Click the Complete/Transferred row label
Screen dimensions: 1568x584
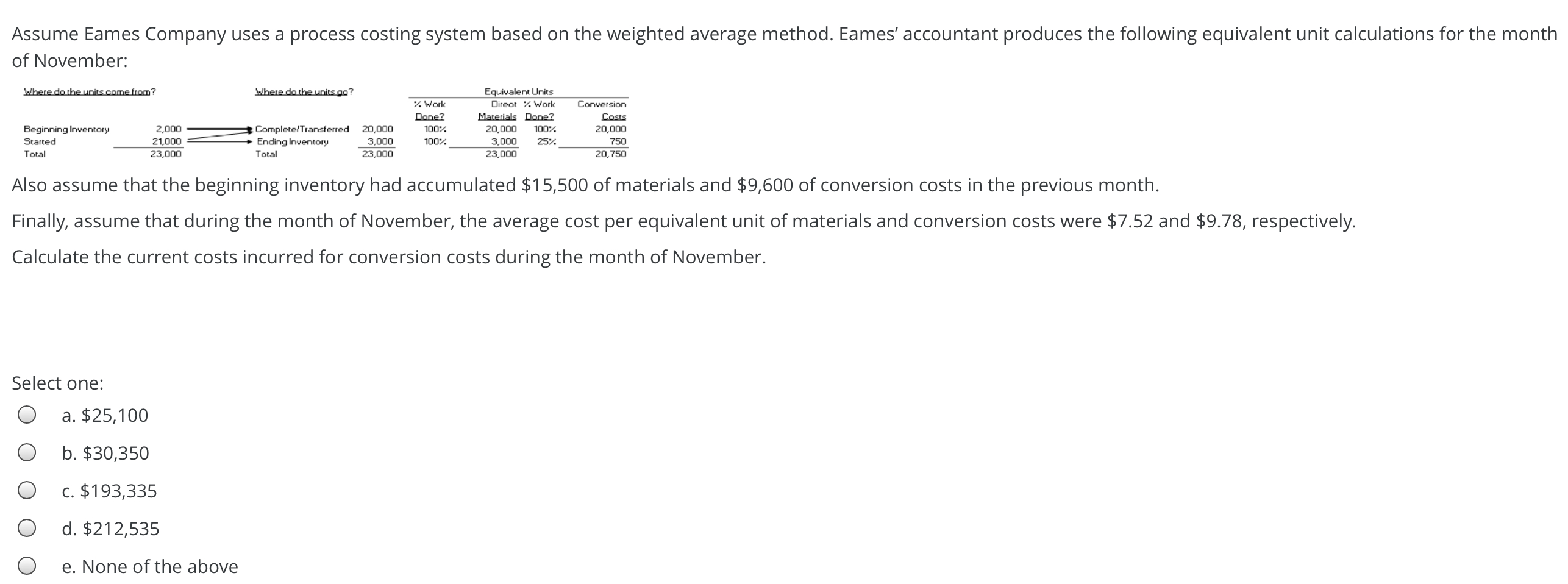pos(303,129)
